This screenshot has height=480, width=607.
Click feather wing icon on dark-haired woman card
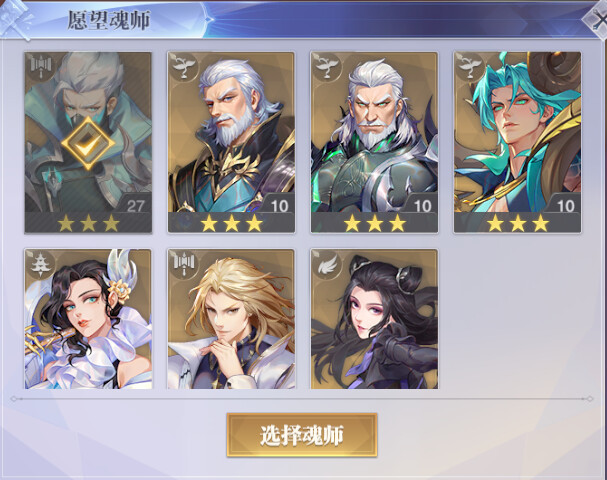pos(326,264)
